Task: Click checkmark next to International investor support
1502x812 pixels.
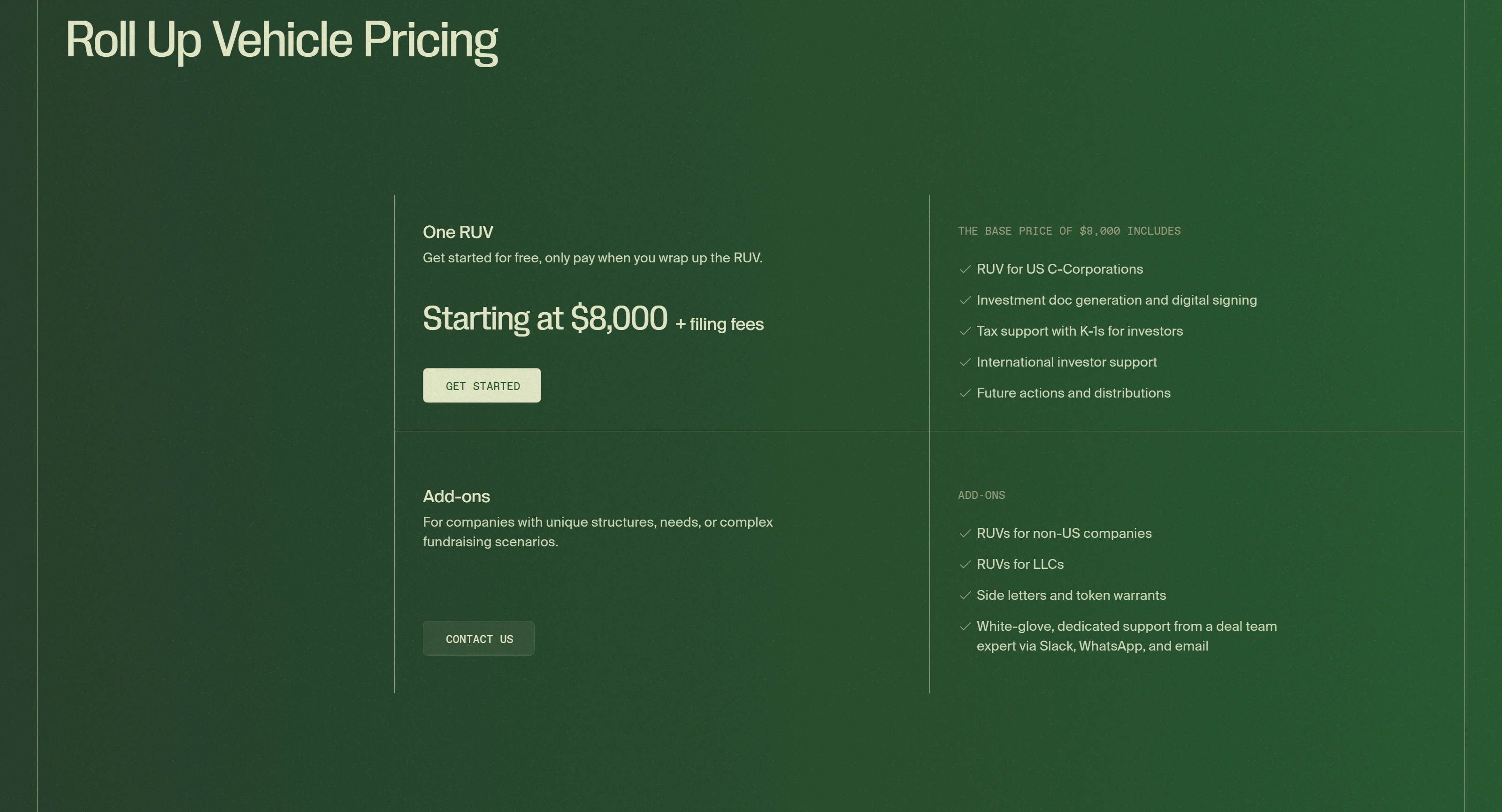Action: coord(965,362)
